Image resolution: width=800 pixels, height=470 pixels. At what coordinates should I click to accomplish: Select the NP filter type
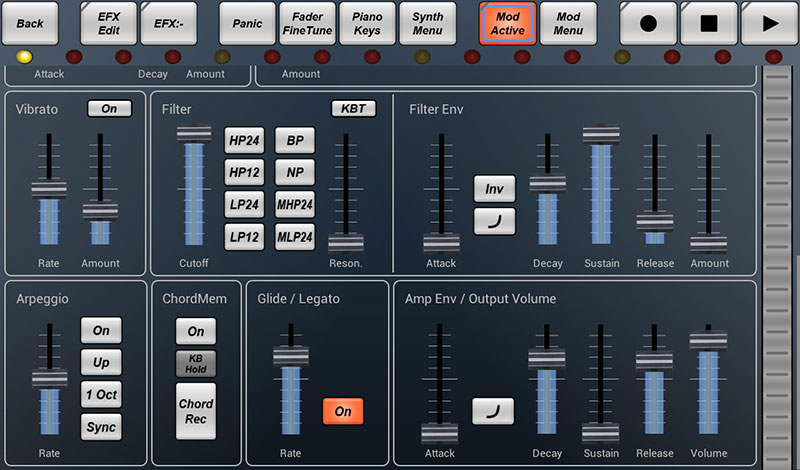pyautogui.click(x=295, y=172)
